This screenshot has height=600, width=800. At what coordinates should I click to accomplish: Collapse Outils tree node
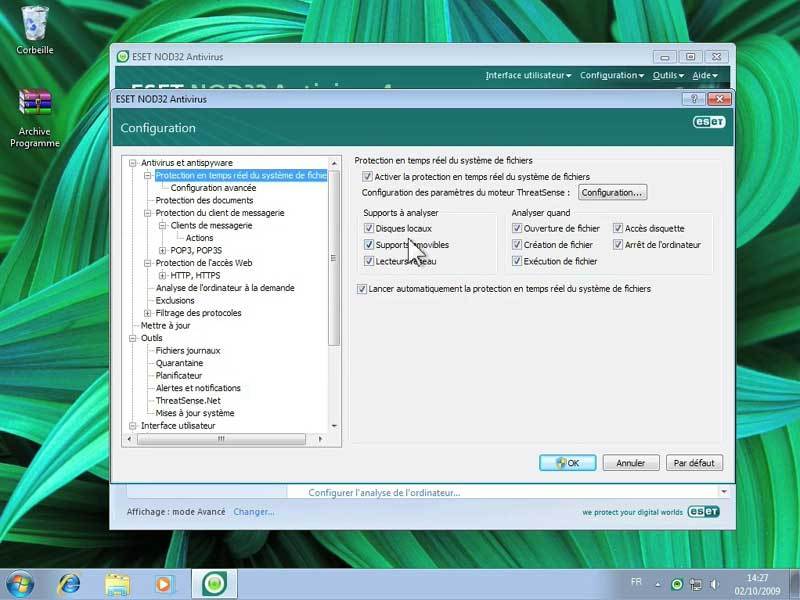tap(133, 338)
